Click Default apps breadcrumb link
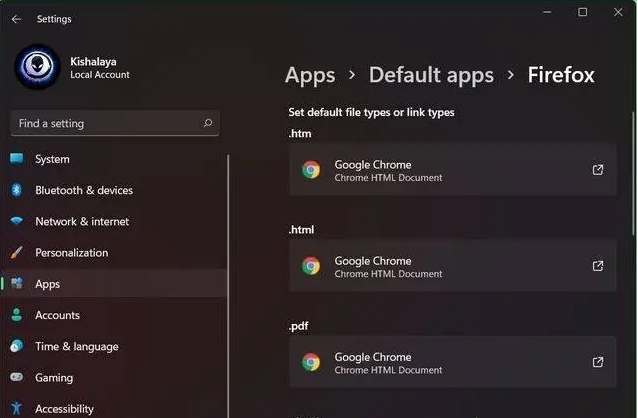This screenshot has width=638, height=418. (x=431, y=75)
